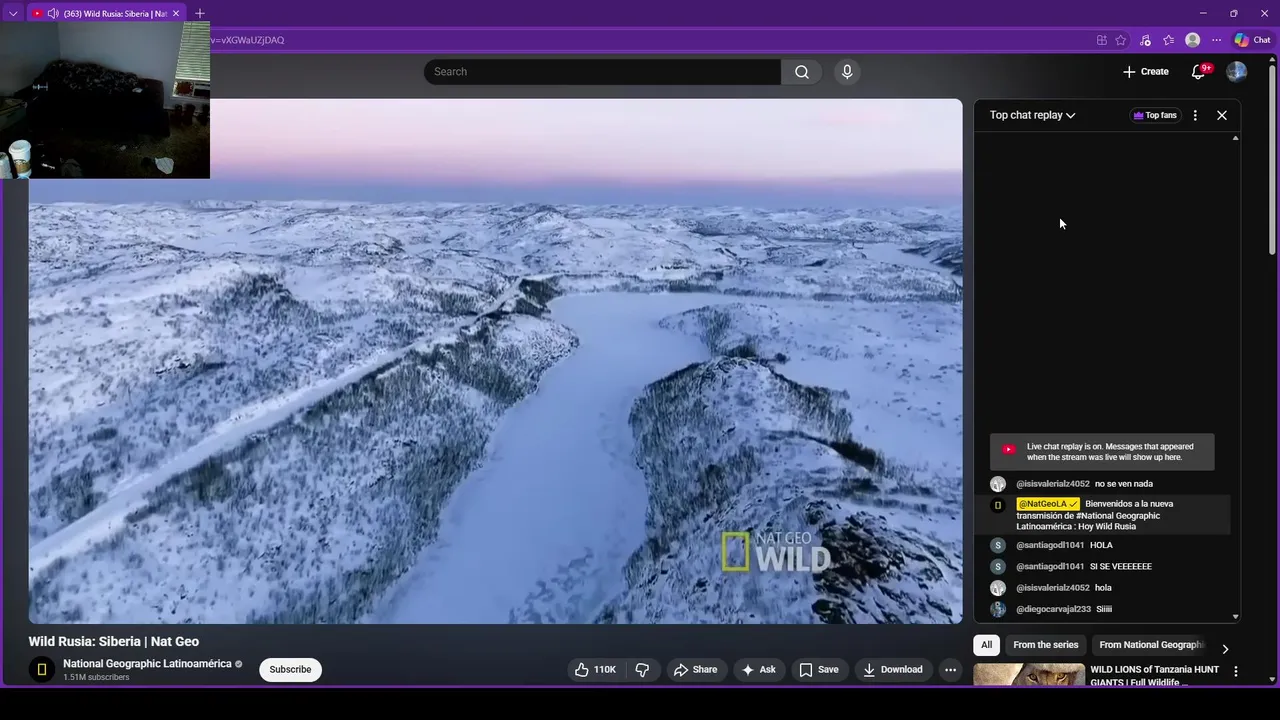Expand the Top chat replay dropdown

coord(1032,115)
